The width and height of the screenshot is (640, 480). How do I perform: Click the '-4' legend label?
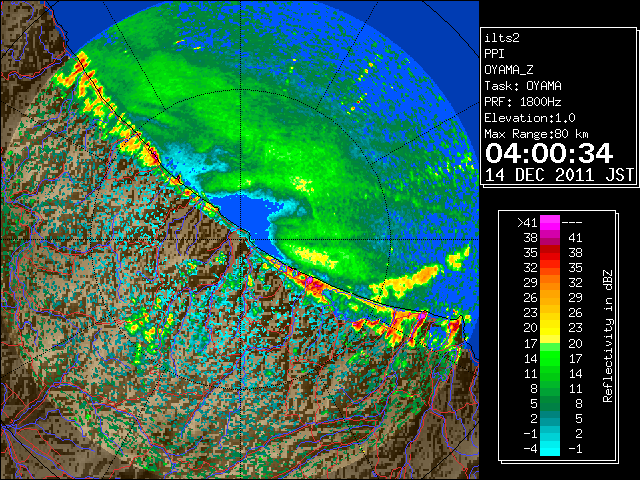coord(530,448)
